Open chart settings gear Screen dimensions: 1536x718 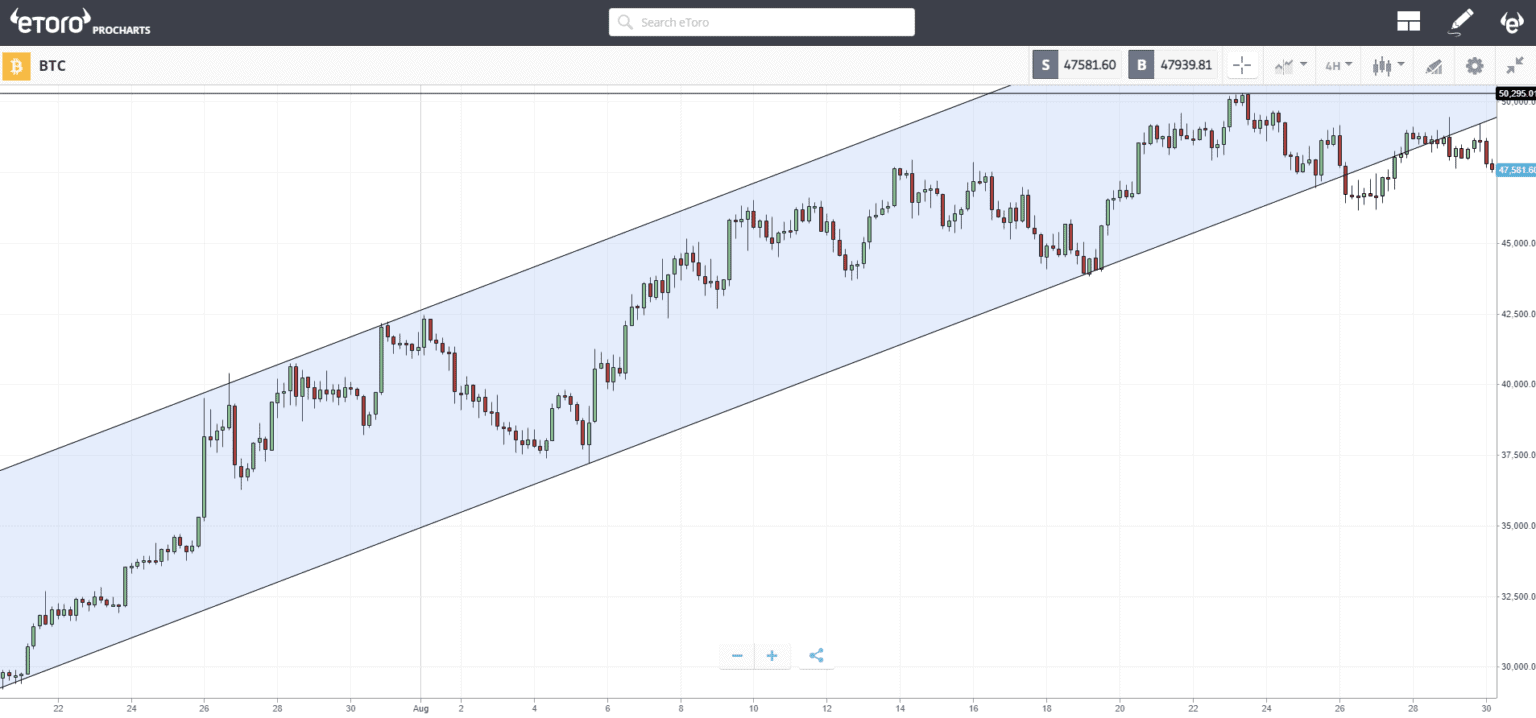1474,66
